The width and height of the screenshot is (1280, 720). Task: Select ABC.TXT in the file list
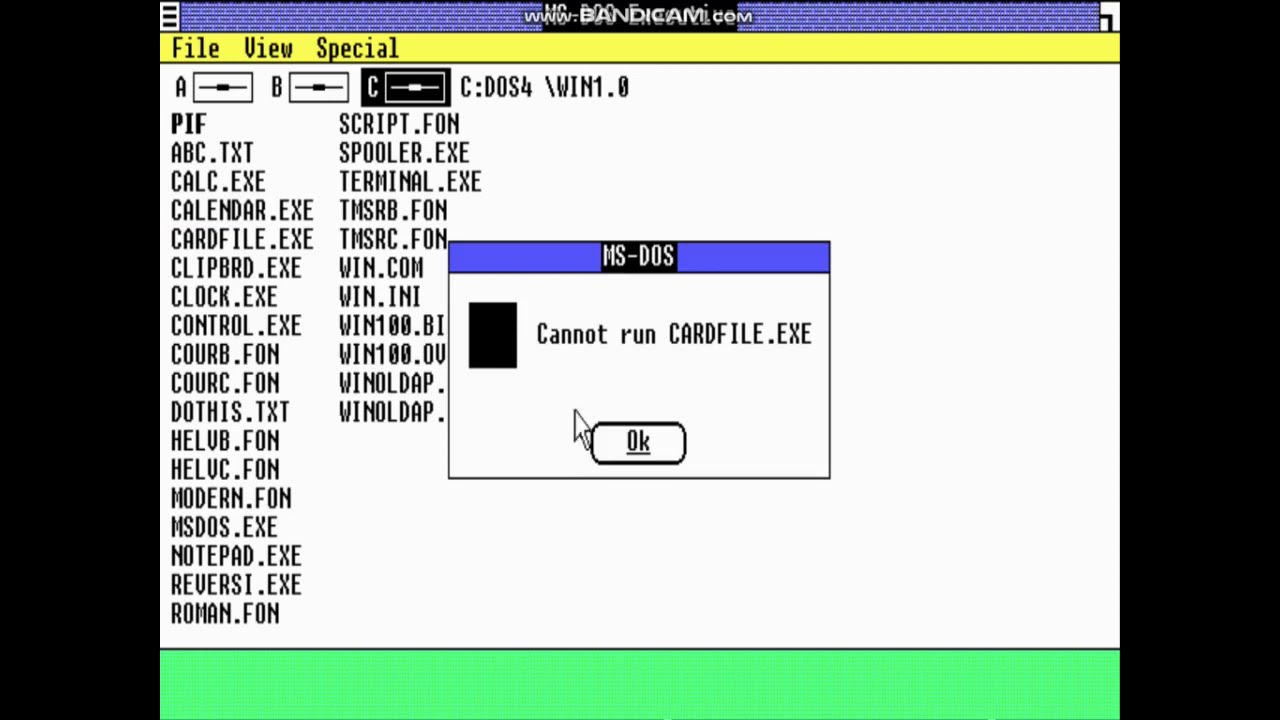click(212, 153)
